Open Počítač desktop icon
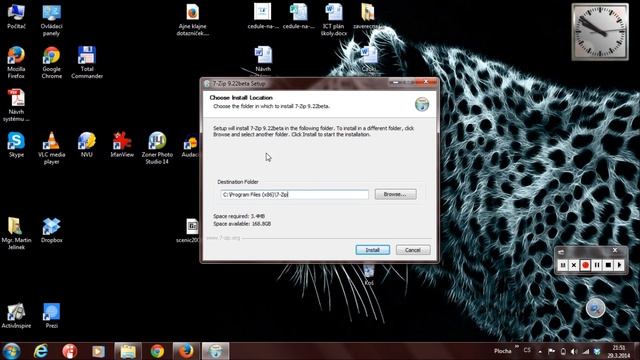Screen dimensions: 640x360 pyautogui.click(x=16, y=16)
